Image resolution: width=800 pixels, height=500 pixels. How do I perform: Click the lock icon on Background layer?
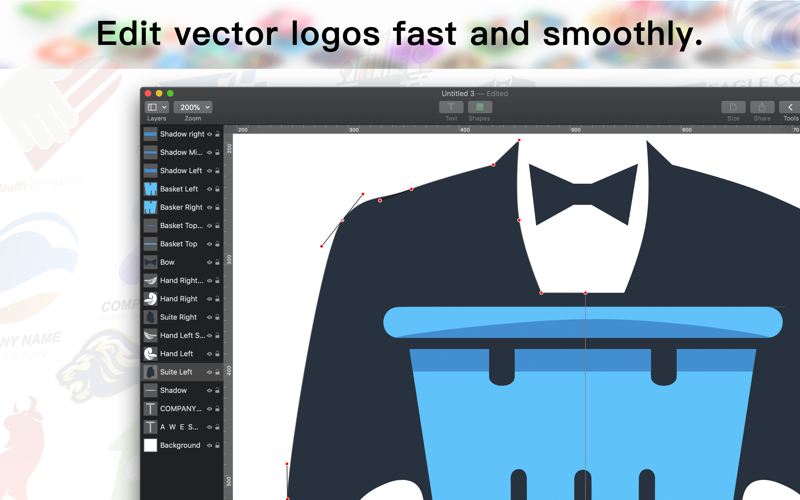point(217,445)
